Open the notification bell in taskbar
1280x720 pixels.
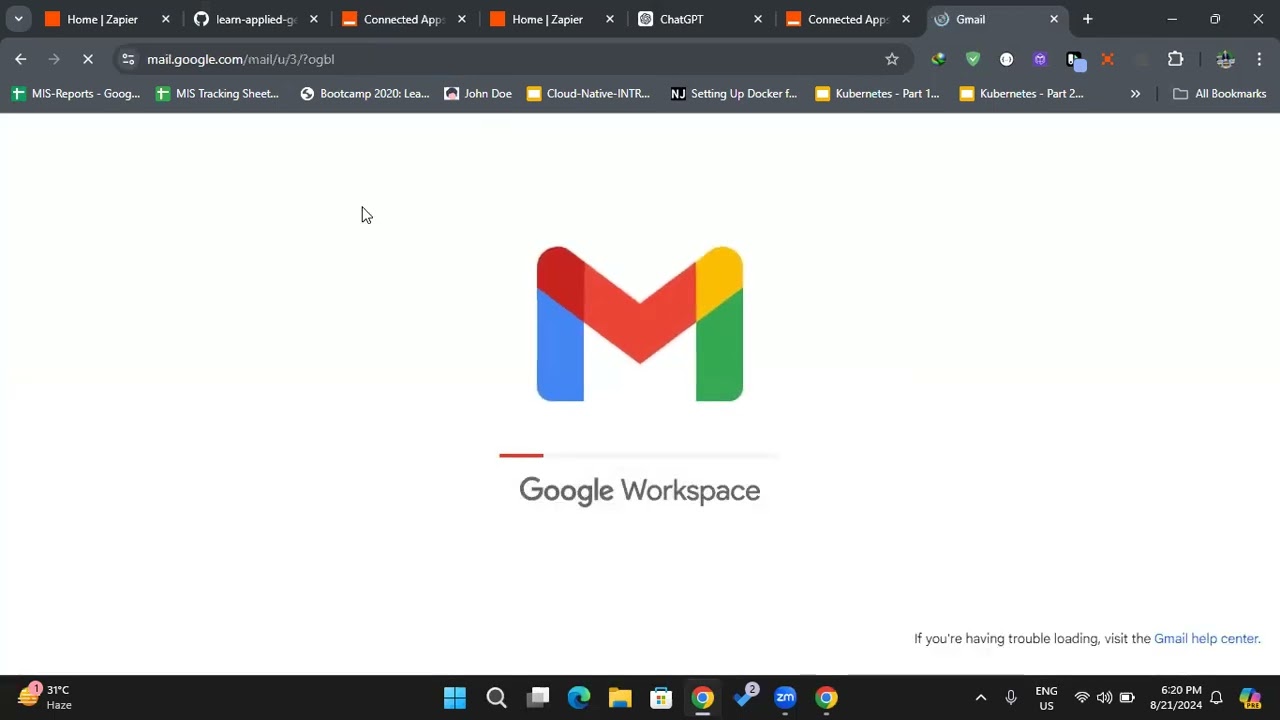[x=1216, y=697]
